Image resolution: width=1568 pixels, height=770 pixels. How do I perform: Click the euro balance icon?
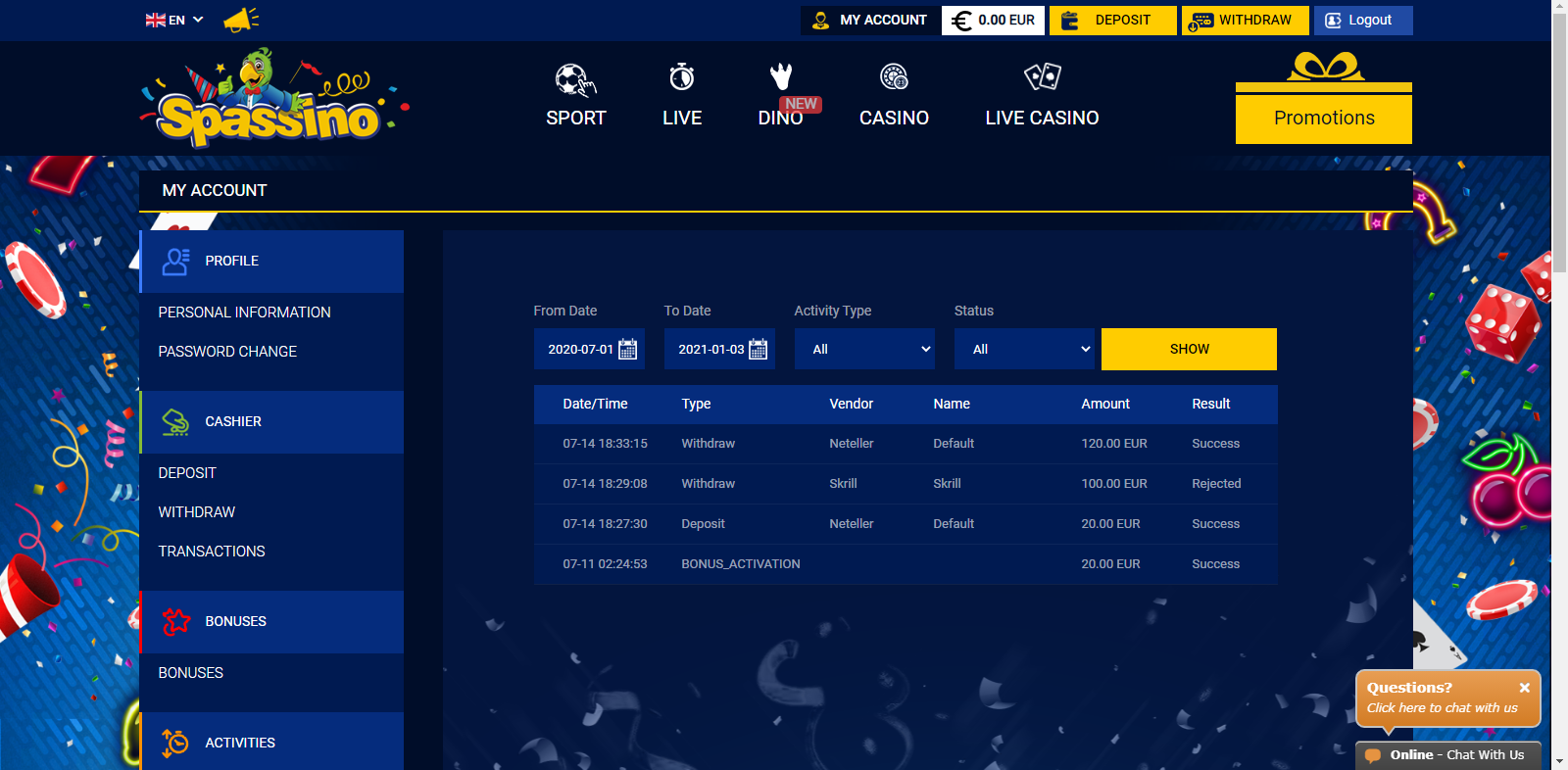(x=962, y=21)
